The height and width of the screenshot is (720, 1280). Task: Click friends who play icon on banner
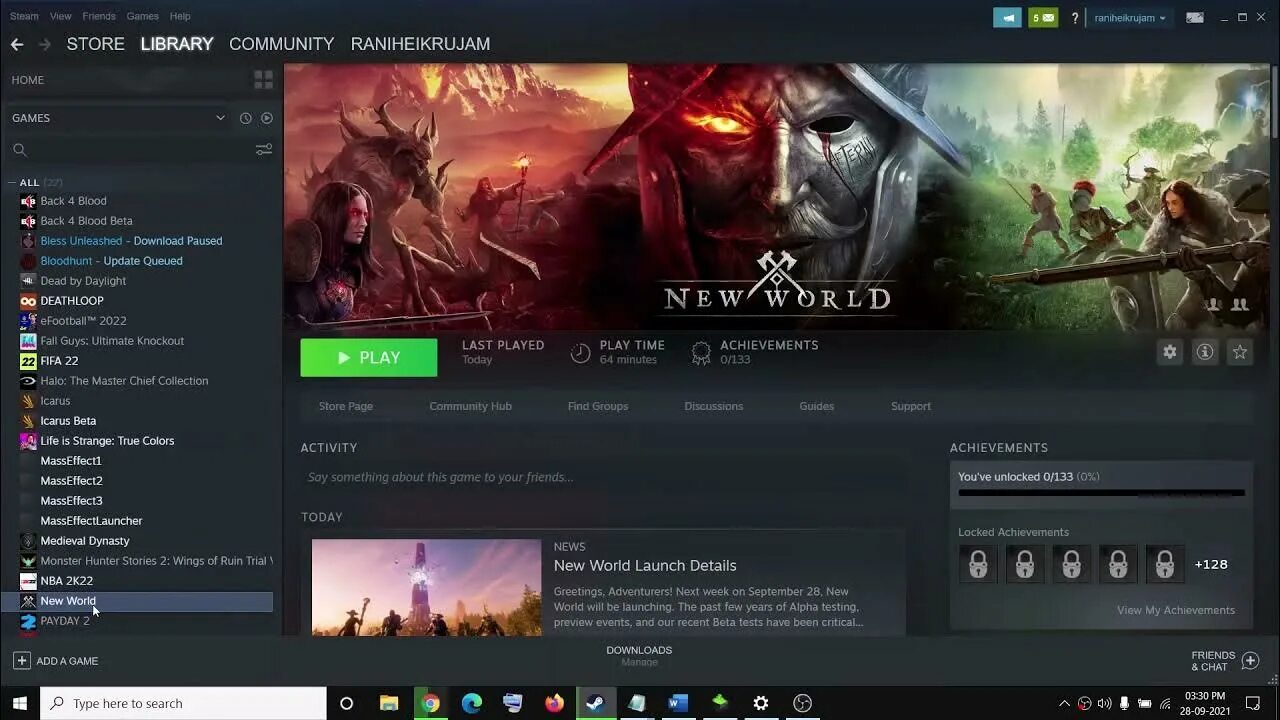point(1240,304)
